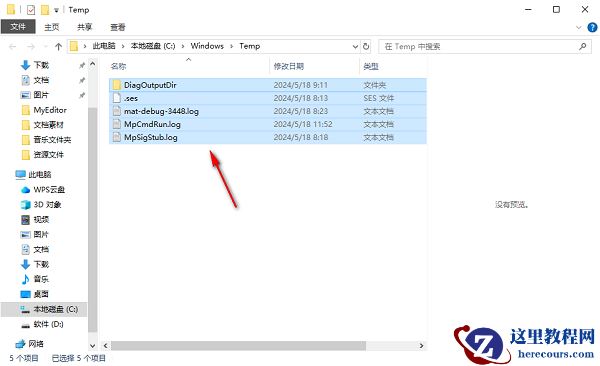Switch to the 共享 ribbon tab
This screenshot has width=600, height=366.
(x=85, y=27)
